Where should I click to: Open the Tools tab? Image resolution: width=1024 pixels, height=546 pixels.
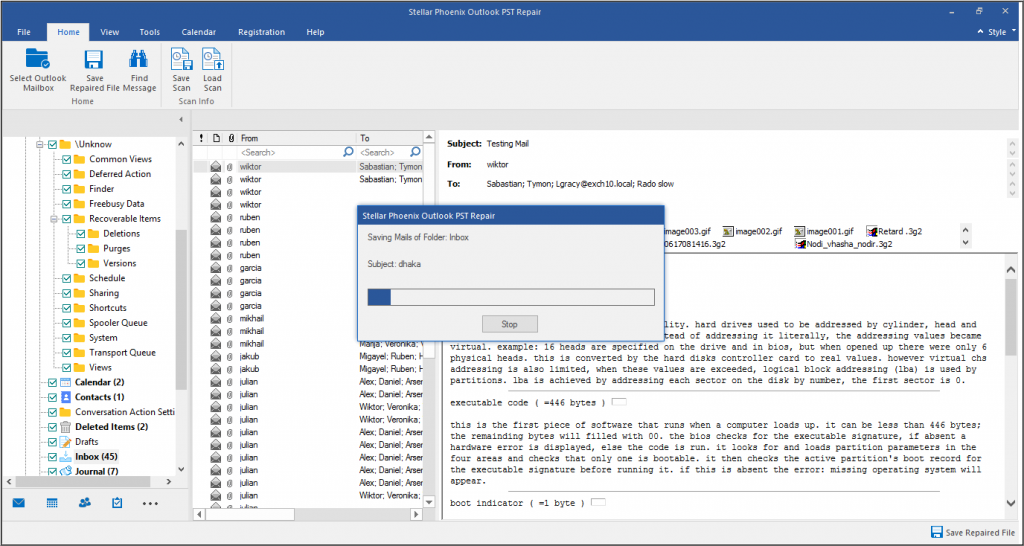coord(150,32)
